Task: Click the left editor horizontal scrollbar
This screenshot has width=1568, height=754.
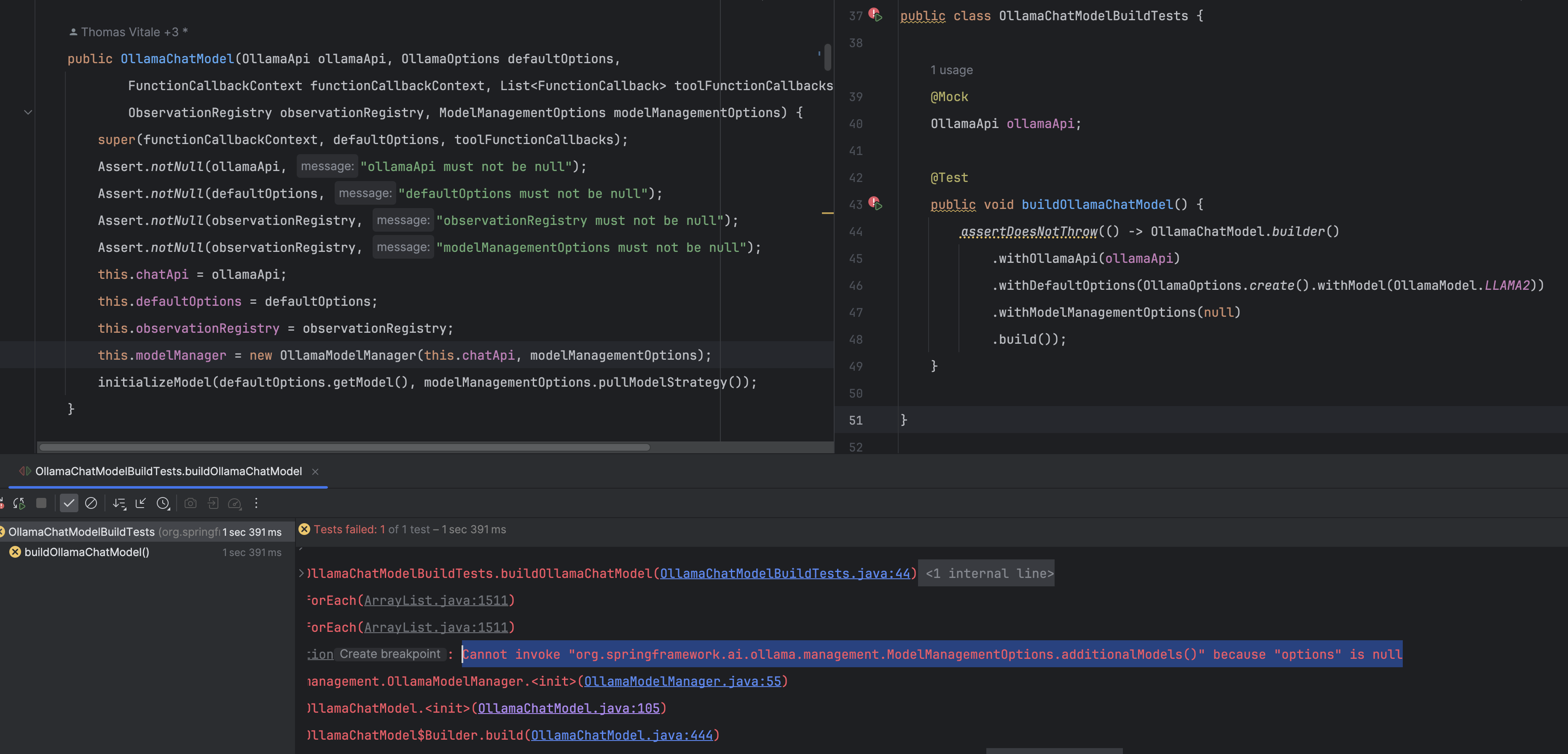Action: tap(344, 447)
